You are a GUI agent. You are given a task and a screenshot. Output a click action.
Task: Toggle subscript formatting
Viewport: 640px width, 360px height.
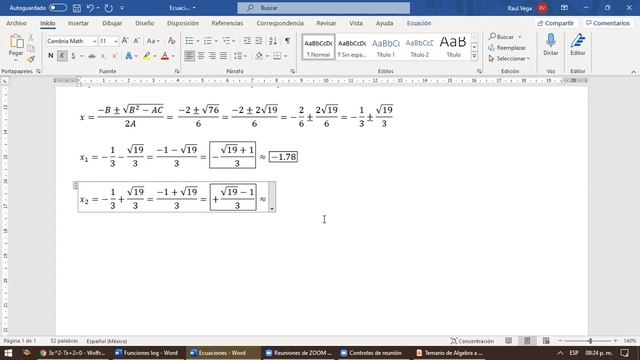click(x=103, y=56)
